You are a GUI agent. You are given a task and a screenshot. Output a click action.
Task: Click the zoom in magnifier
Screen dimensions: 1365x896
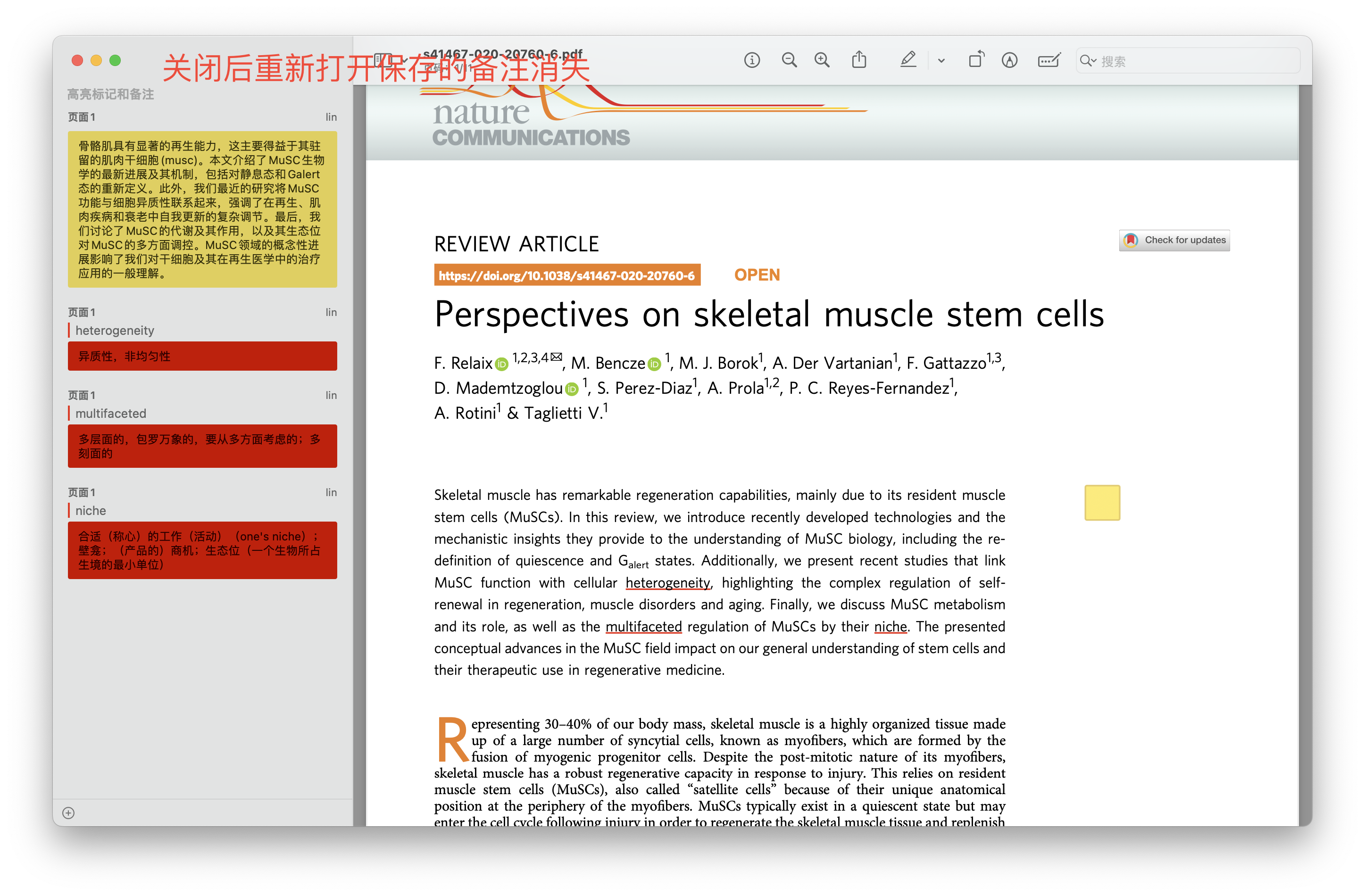(822, 60)
